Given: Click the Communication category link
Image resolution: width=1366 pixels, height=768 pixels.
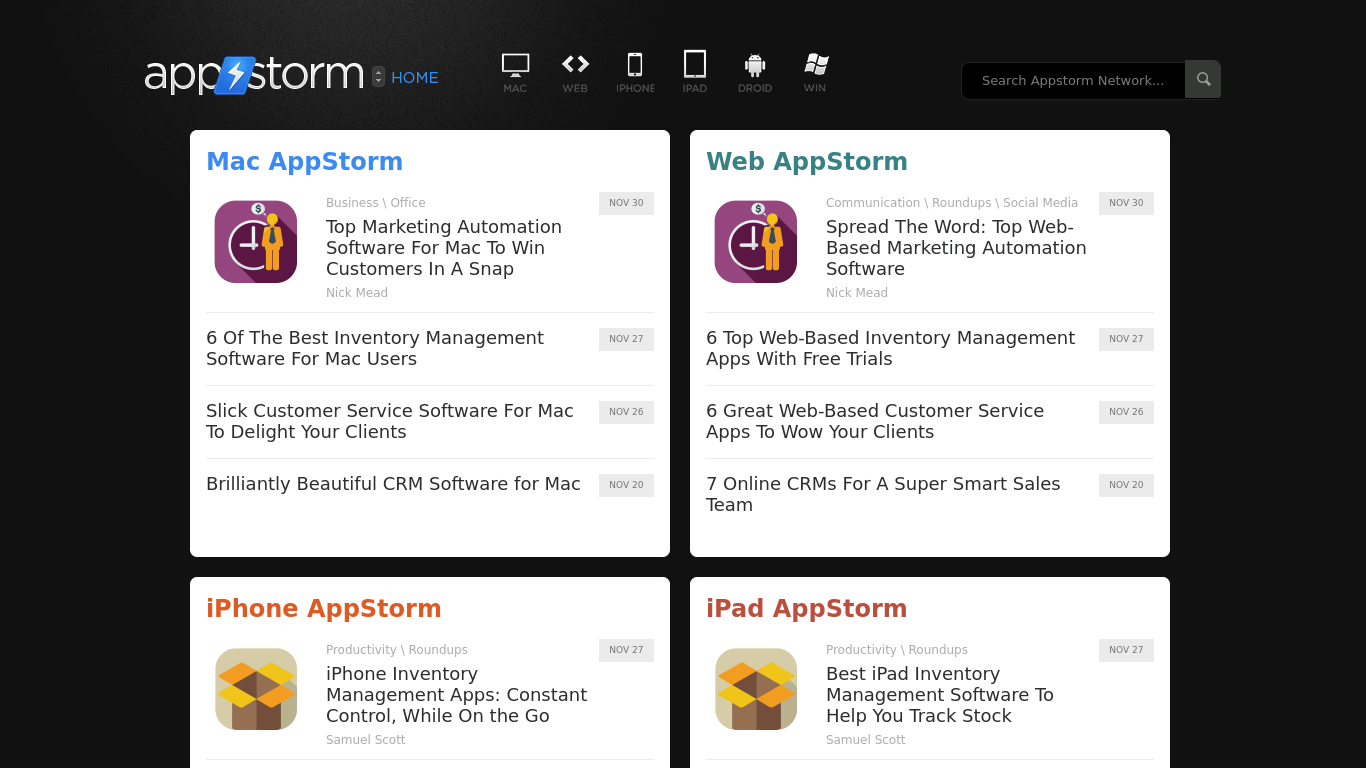Looking at the screenshot, I should tap(873, 203).
